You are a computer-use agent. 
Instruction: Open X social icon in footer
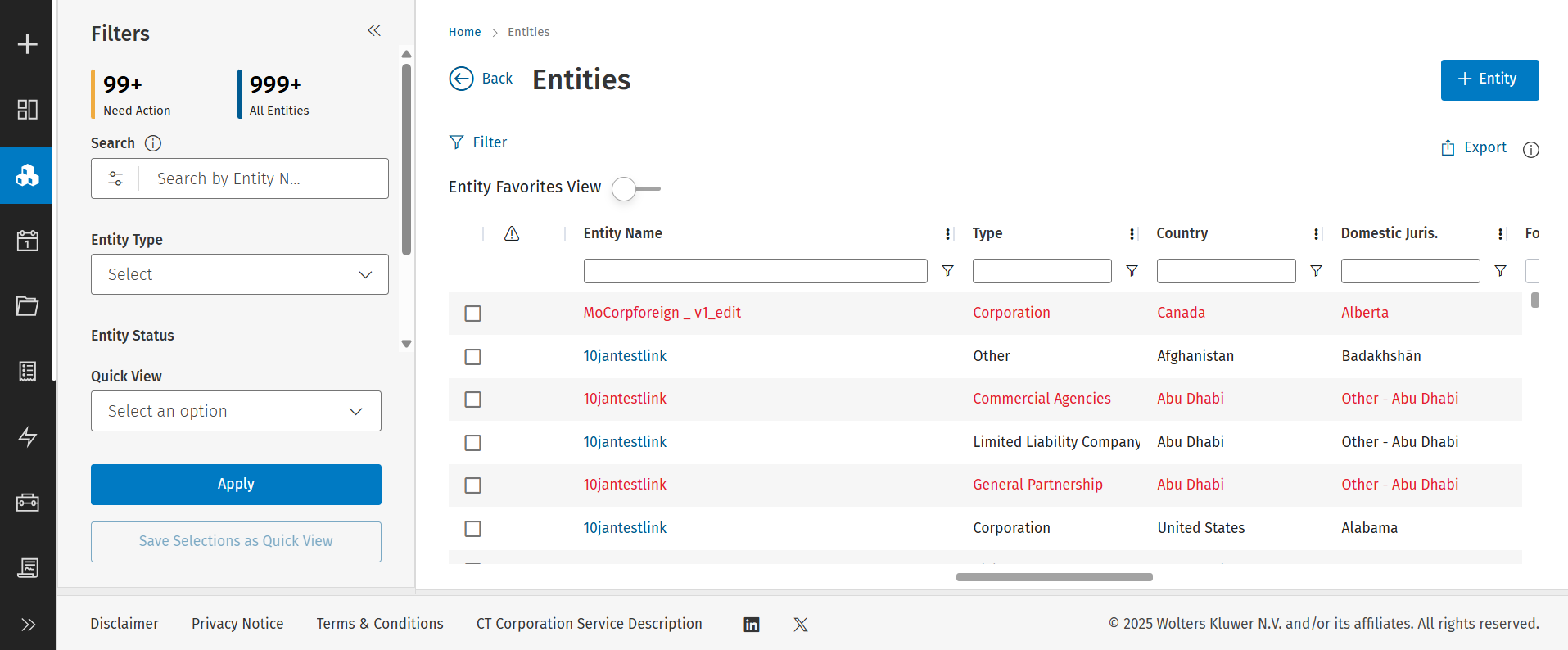[x=801, y=625]
